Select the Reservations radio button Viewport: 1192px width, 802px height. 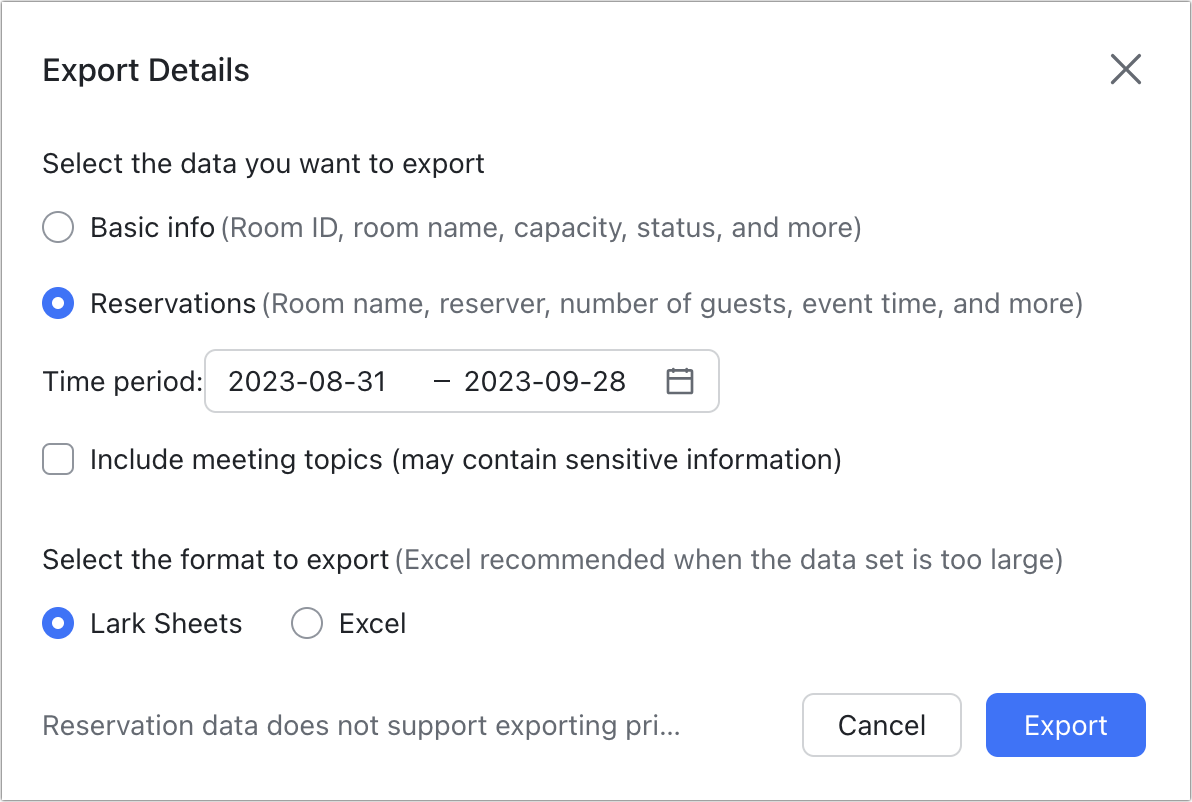(58, 303)
